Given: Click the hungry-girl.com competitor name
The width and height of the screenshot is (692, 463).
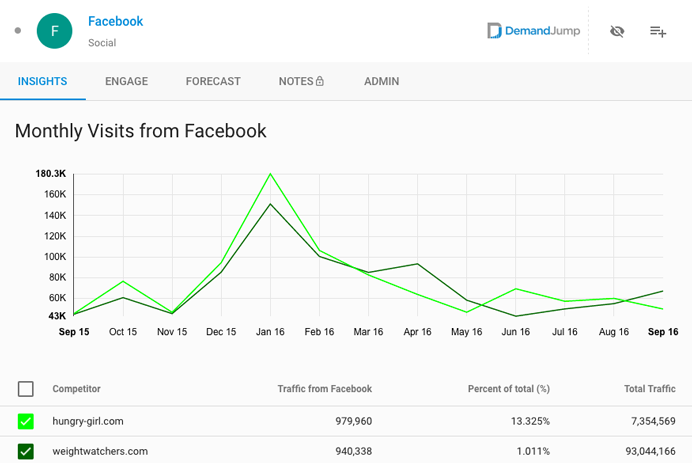Looking at the screenshot, I should point(88,421).
